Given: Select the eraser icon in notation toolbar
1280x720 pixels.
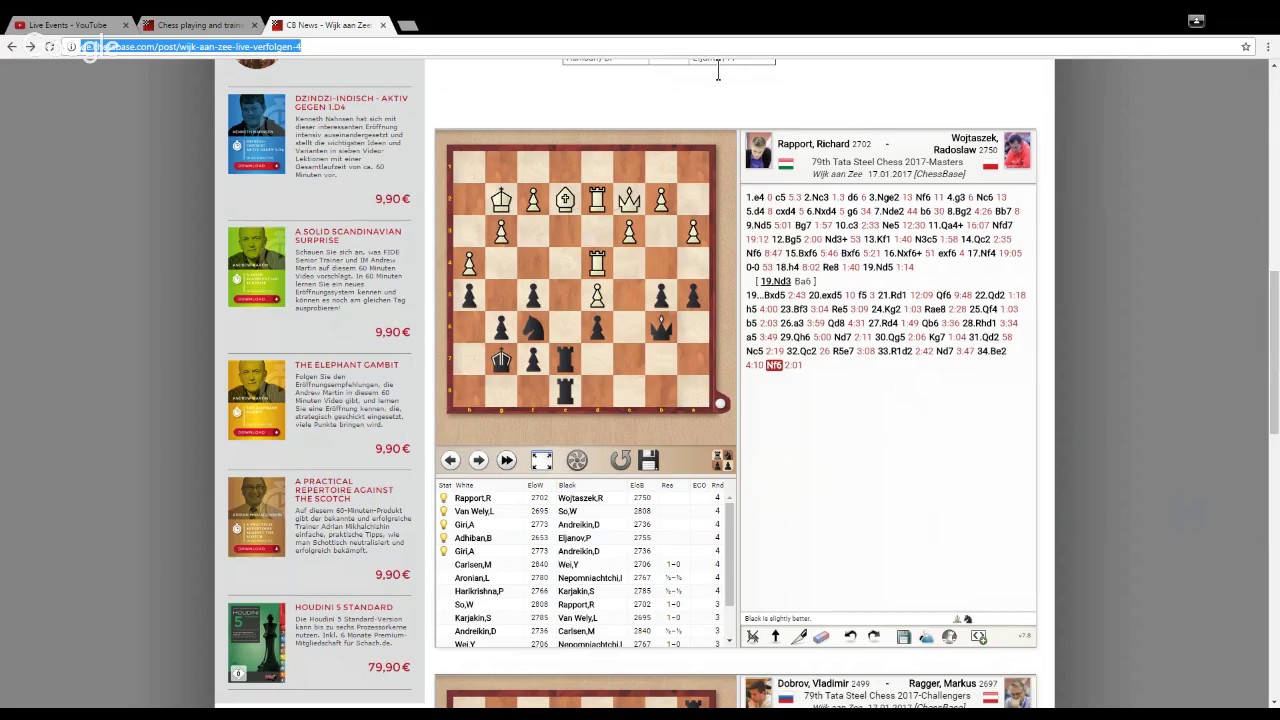Looking at the screenshot, I should pos(821,636).
